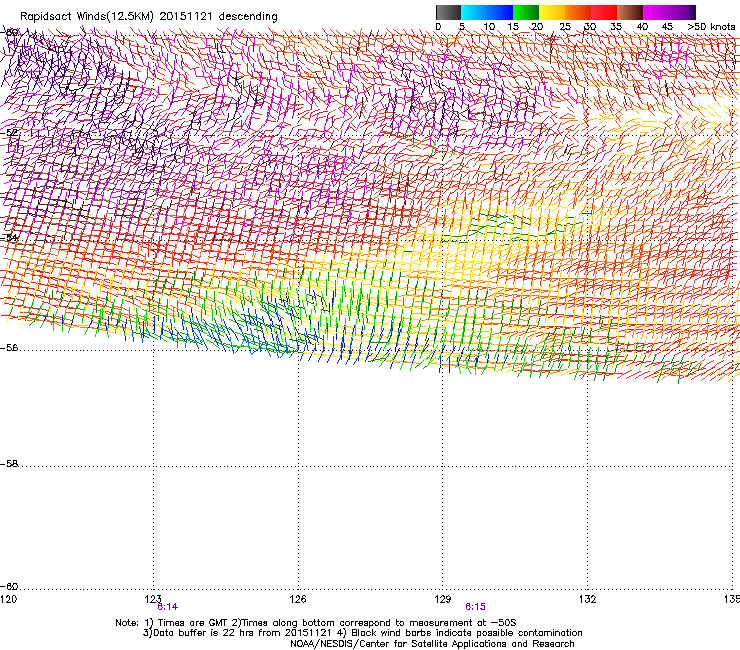
Task: Click the '-56' latitude axis label
Action: click(9, 348)
